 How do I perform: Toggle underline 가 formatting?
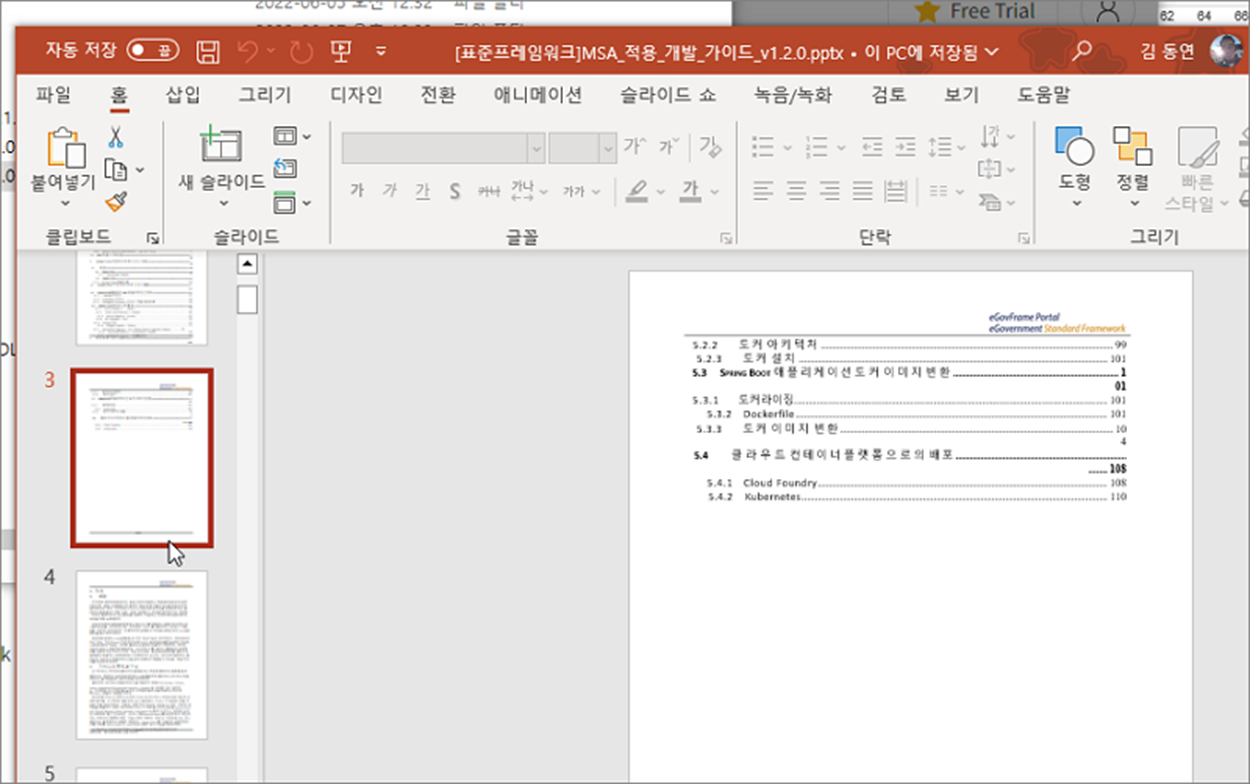tap(422, 191)
